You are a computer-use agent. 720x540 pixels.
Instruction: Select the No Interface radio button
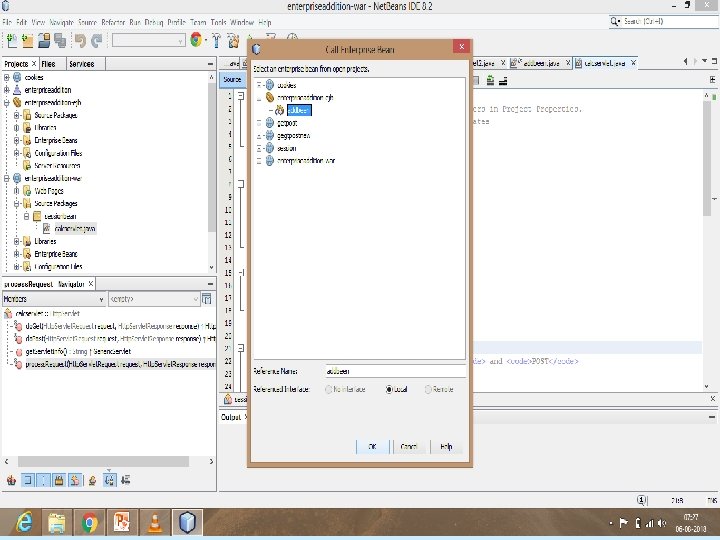point(328,389)
